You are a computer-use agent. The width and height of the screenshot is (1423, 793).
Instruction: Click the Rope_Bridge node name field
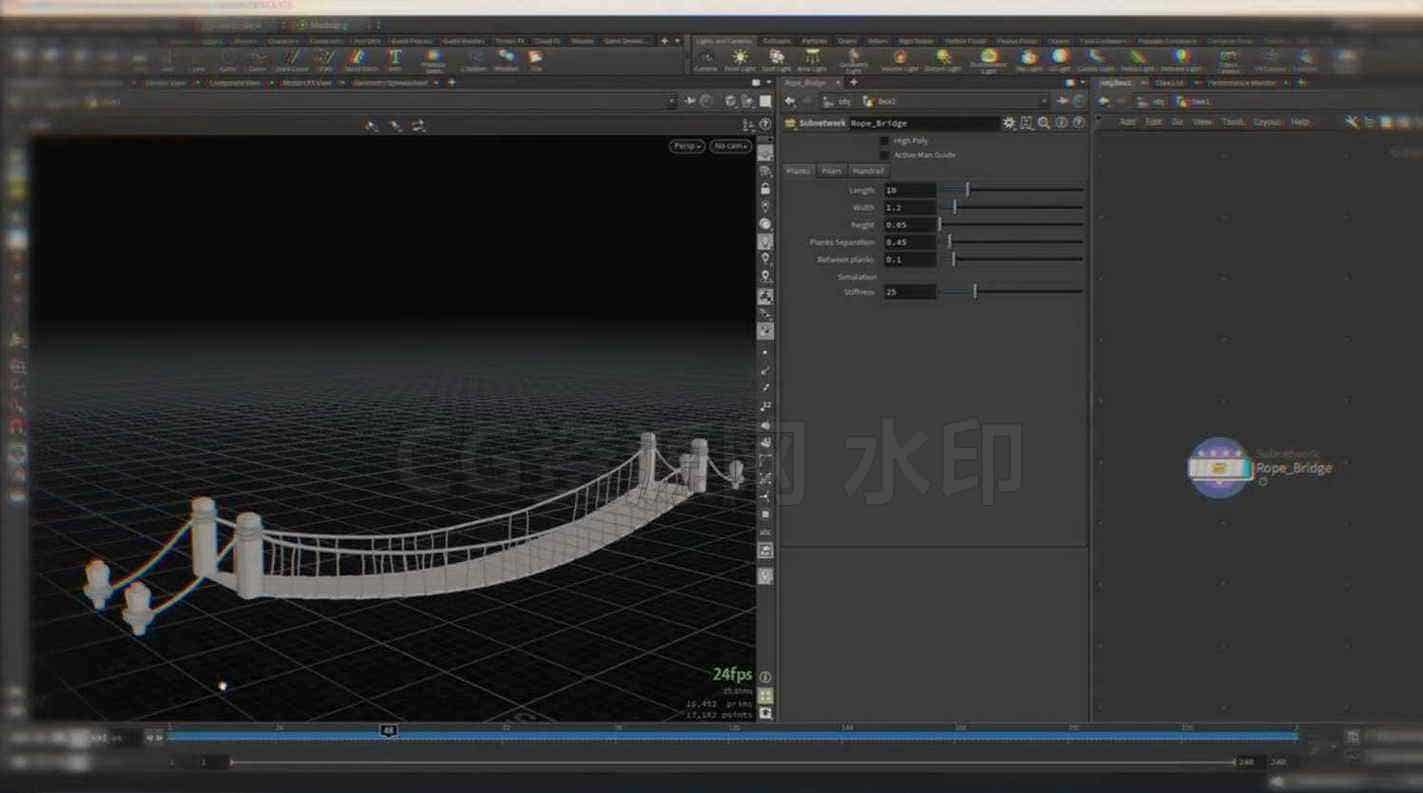pyautogui.click(x=923, y=123)
